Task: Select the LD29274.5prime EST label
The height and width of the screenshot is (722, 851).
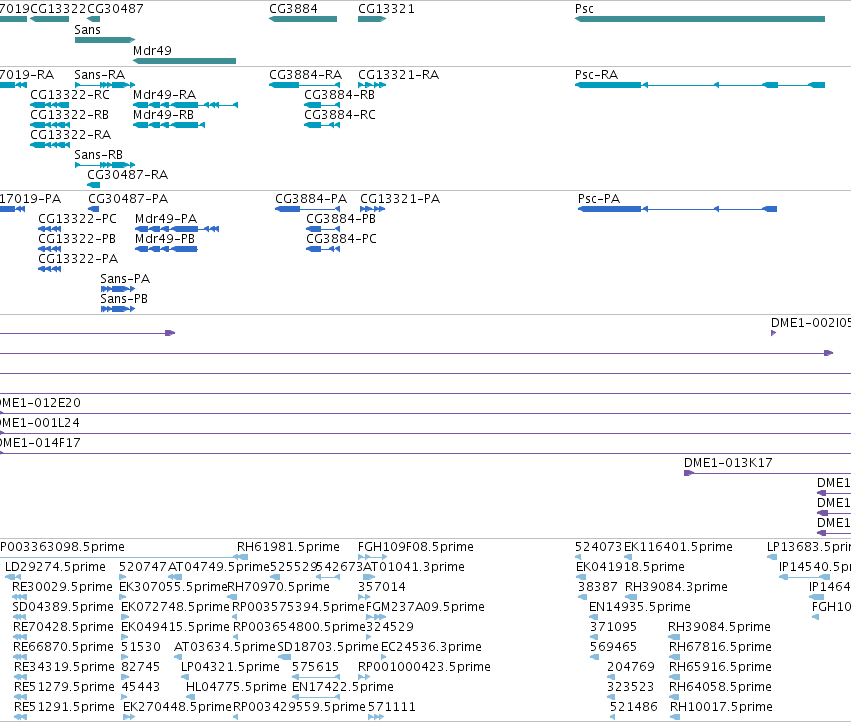Action: coord(55,567)
